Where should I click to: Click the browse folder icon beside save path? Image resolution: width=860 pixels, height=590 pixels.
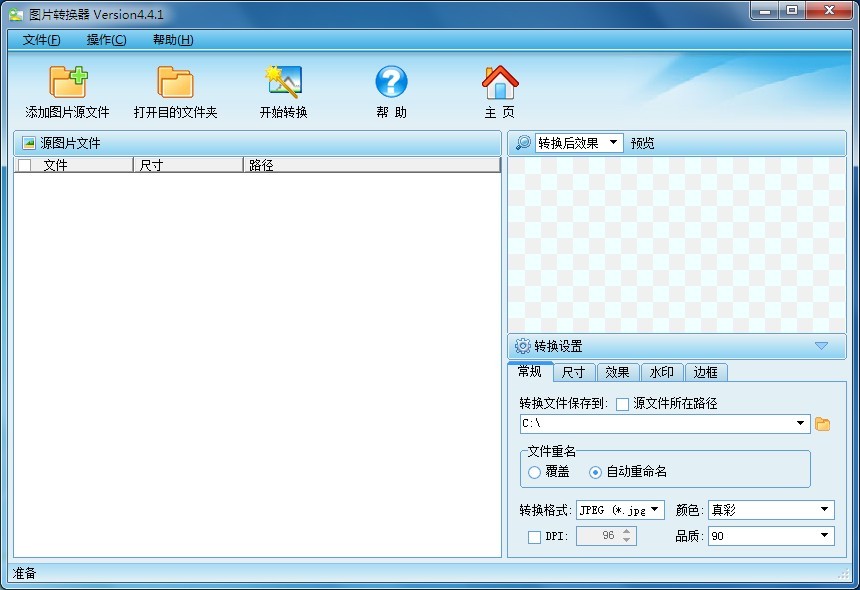tap(823, 424)
